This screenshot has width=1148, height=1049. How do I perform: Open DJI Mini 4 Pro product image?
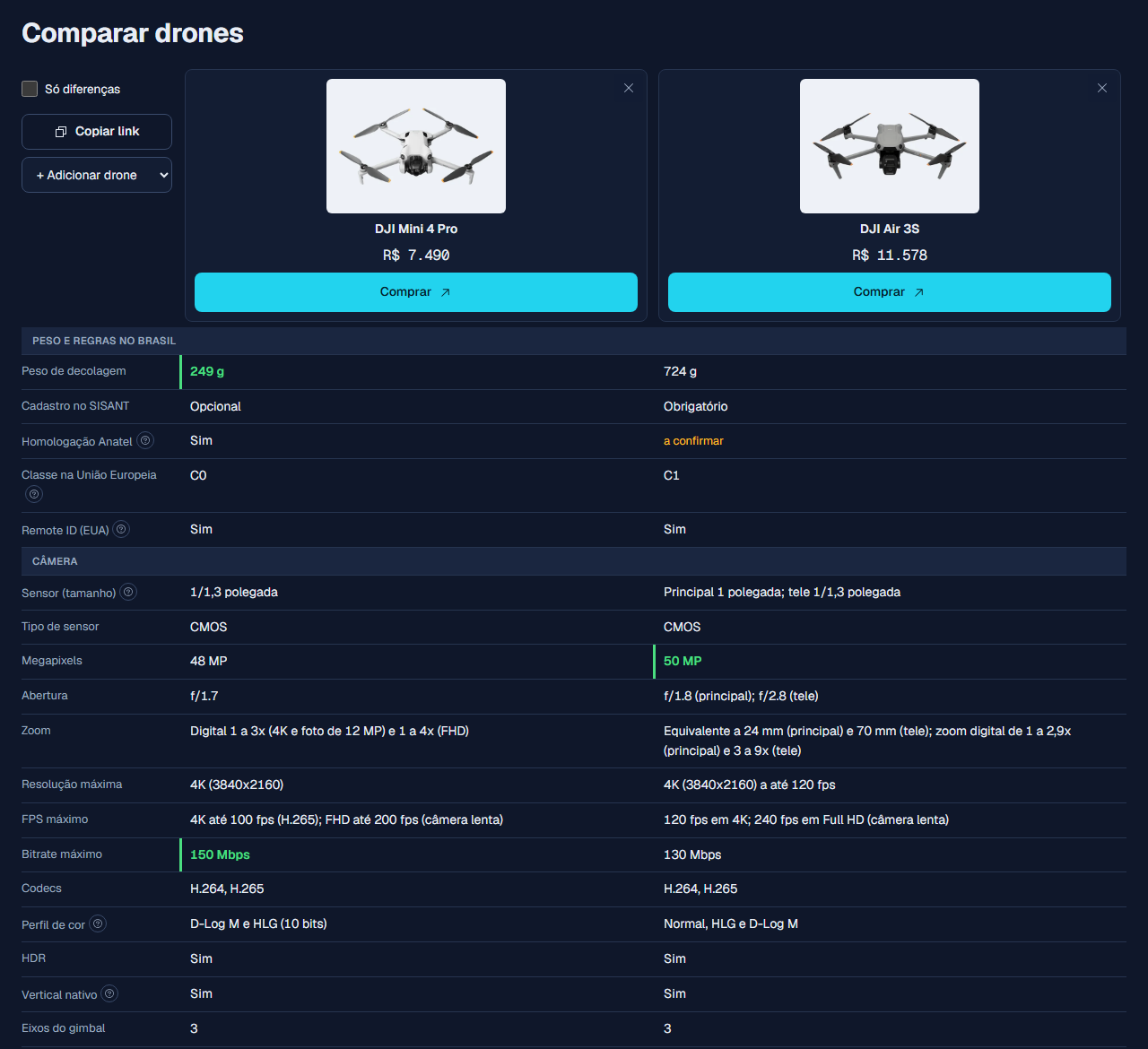tap(416, 146)
